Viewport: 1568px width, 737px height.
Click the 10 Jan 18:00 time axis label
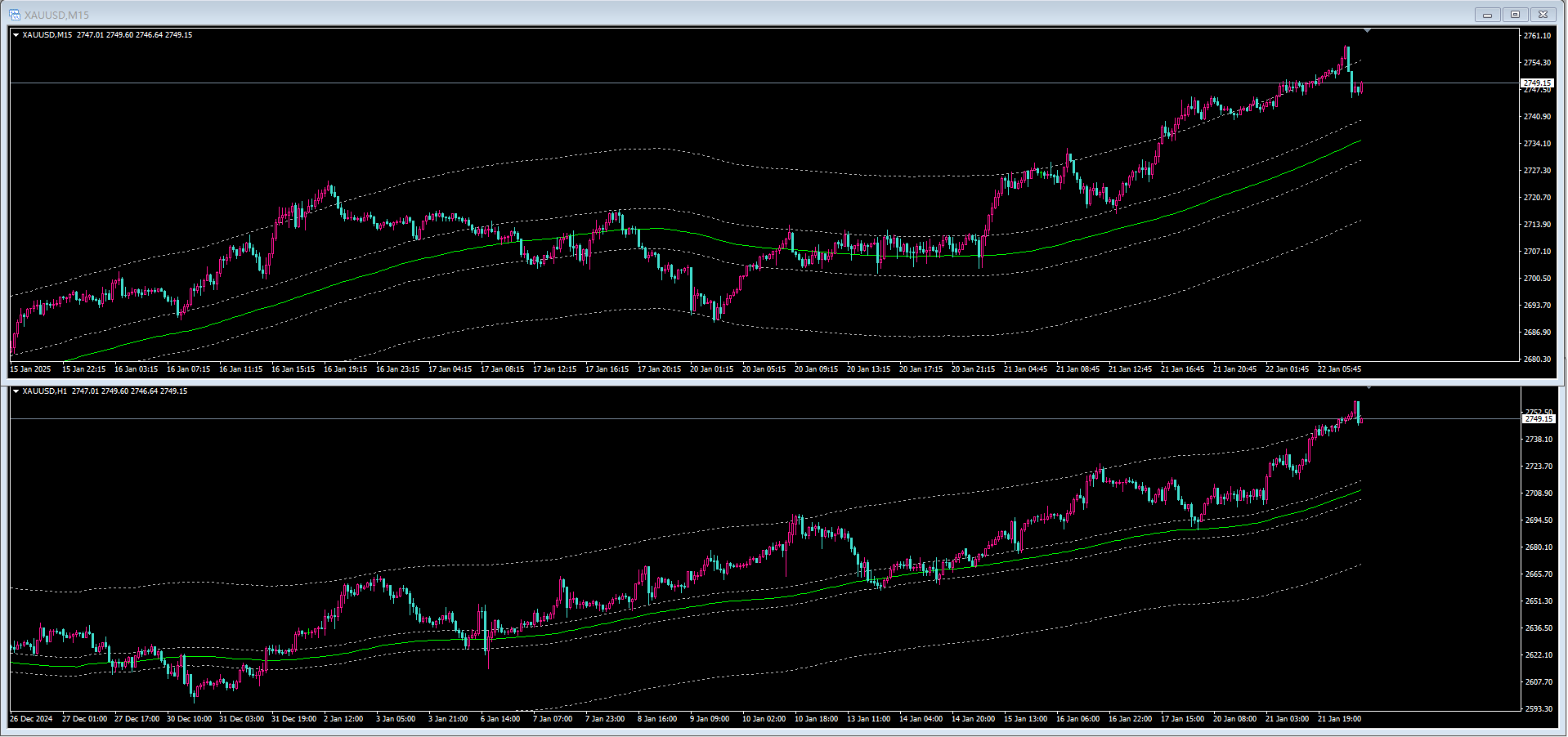pos(817,719)
